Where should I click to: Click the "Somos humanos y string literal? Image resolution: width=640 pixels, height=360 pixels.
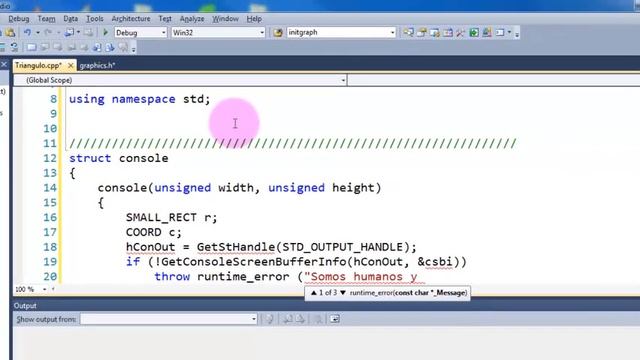click(360, 276)
